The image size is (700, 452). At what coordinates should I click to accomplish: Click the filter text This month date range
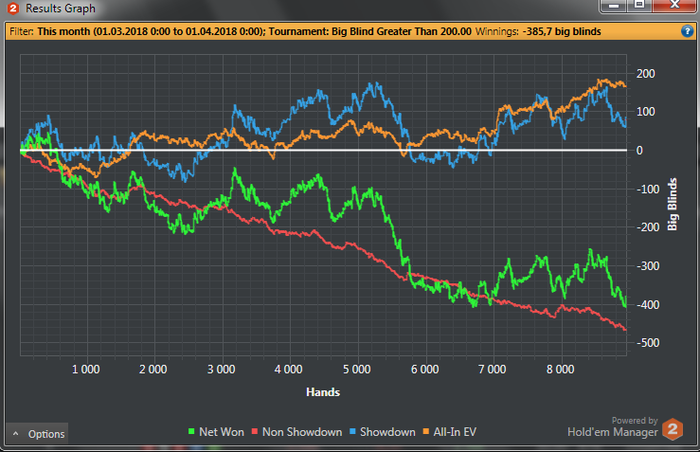[x=151, y=31]
